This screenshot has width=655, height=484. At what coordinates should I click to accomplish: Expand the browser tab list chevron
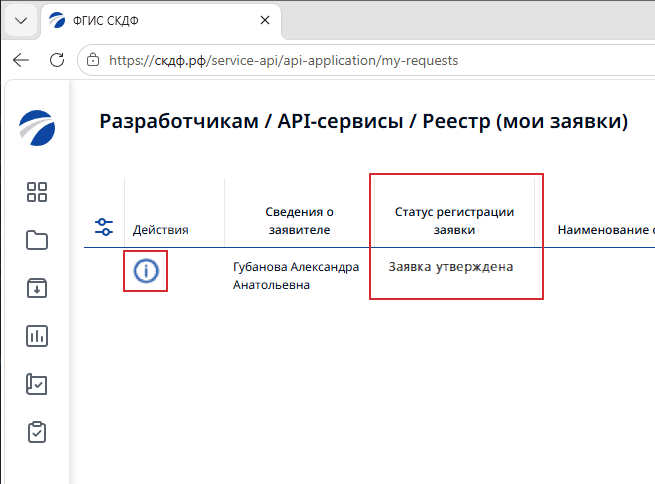coord(21,20)
